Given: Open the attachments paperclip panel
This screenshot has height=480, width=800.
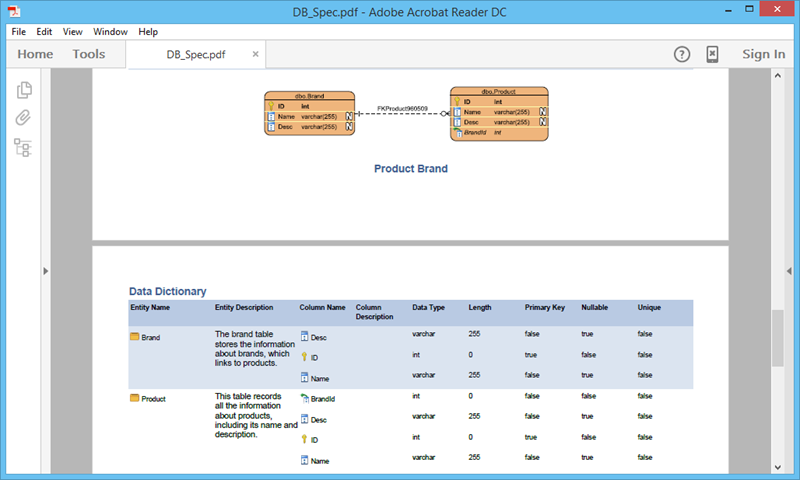Looking at the screenshot, I should [23, 118].
